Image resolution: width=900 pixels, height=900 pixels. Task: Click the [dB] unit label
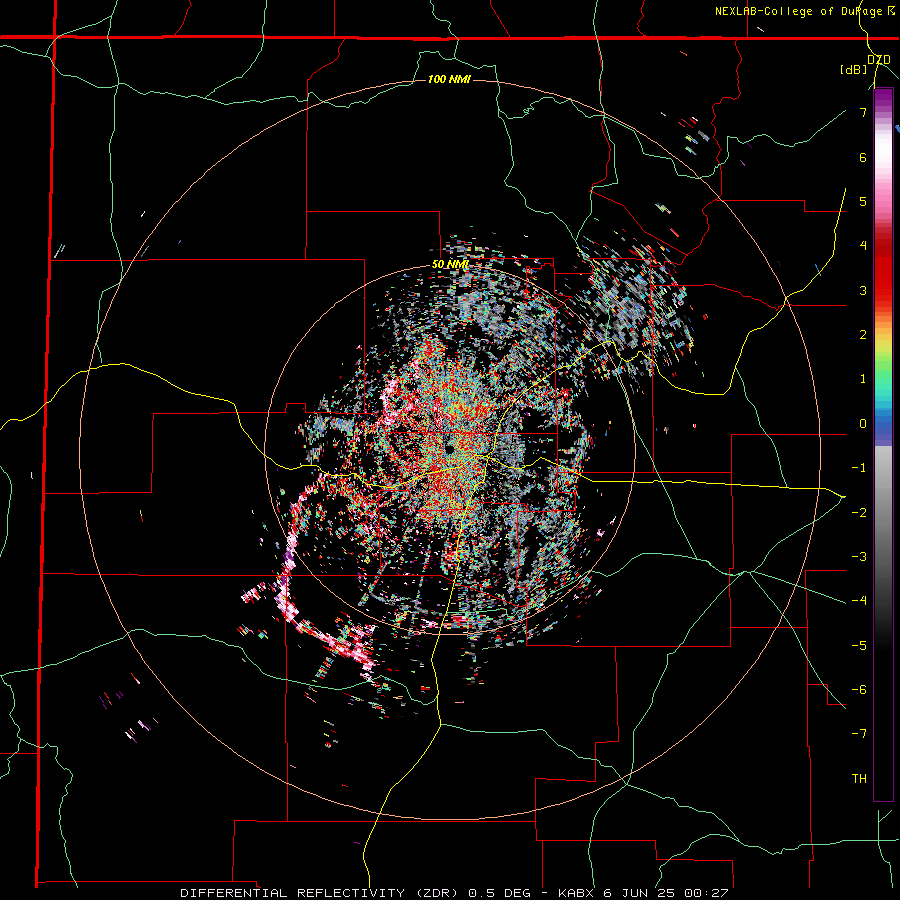(854, 70)
